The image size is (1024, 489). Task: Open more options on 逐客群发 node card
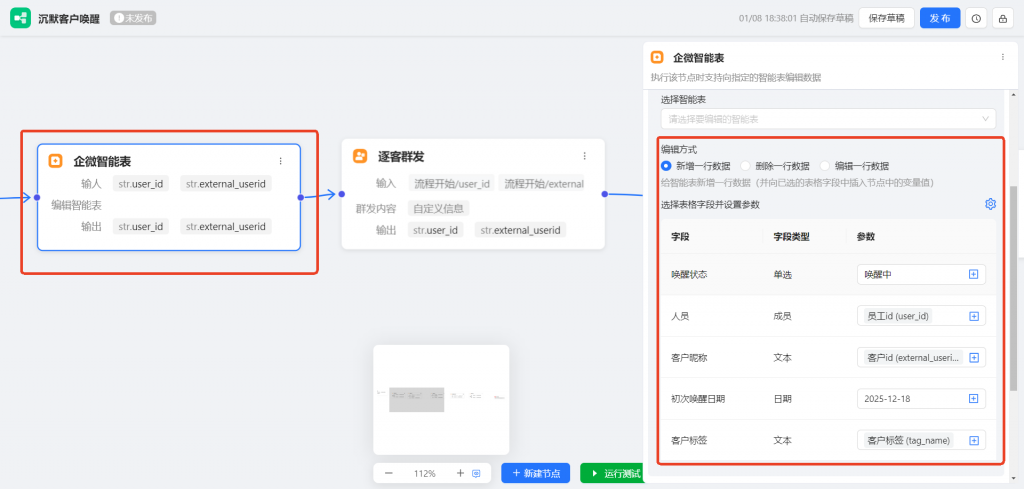[584, 156]
